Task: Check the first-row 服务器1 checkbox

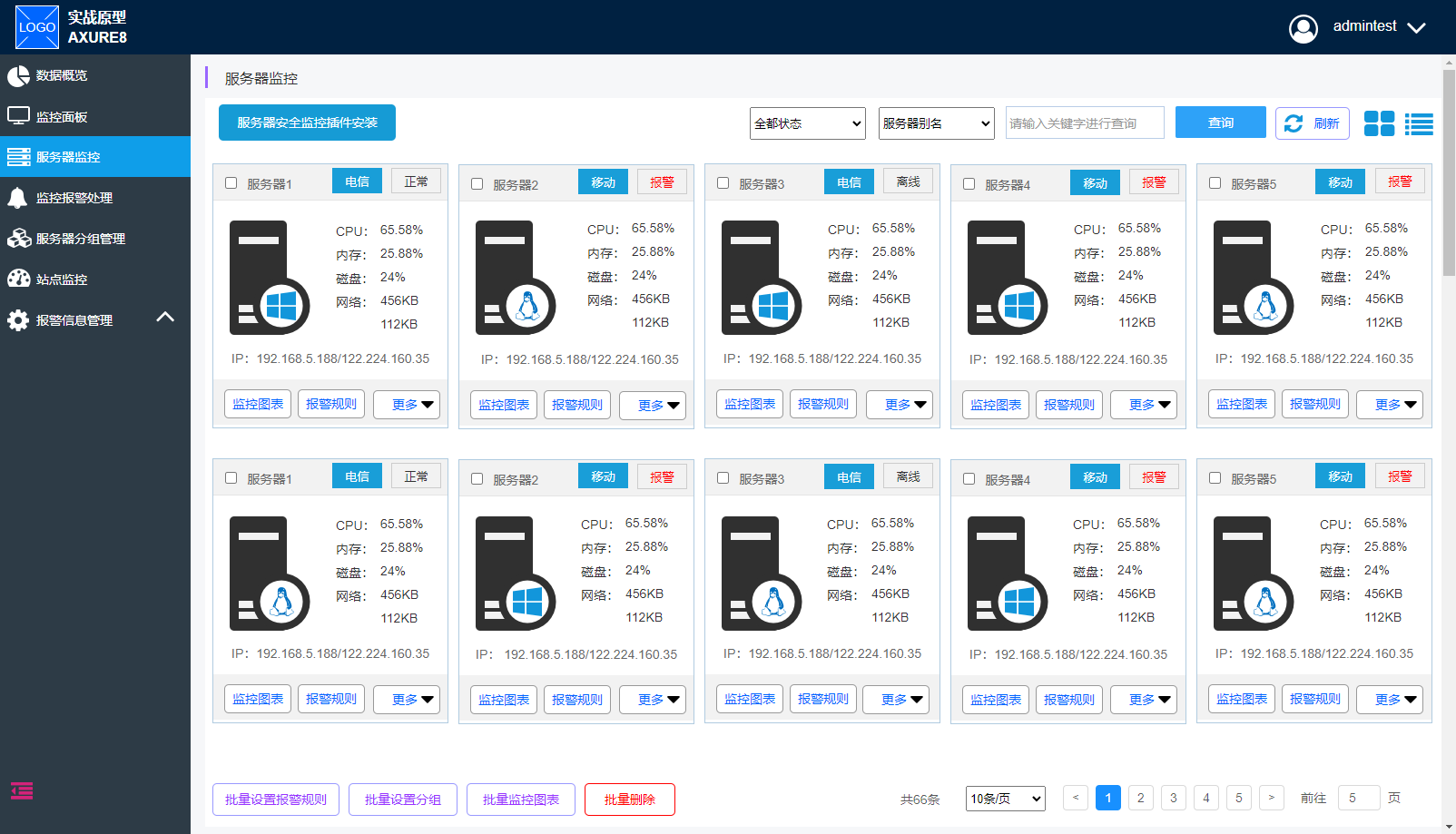Action: (231, 183)
